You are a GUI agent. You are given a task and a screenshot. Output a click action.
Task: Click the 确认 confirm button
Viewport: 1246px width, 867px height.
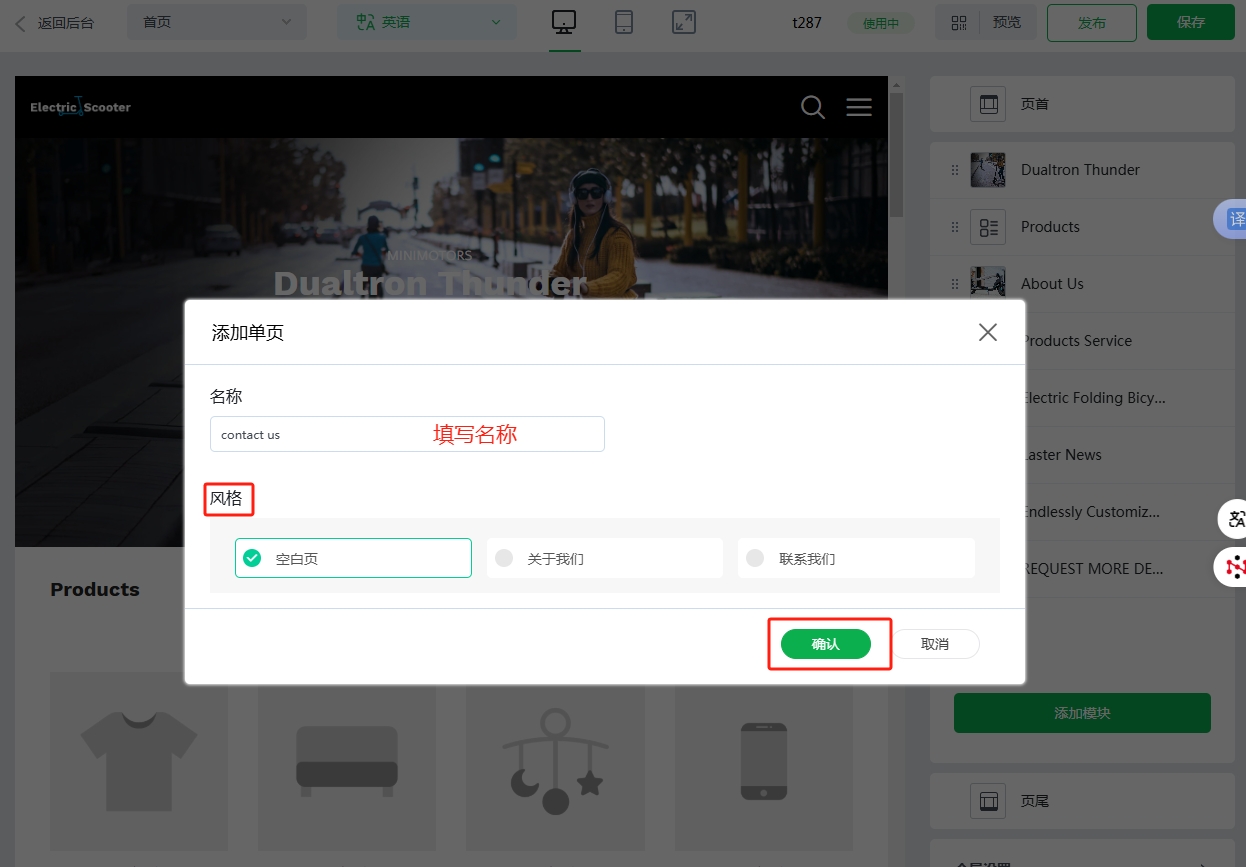(x=825, y=644)
